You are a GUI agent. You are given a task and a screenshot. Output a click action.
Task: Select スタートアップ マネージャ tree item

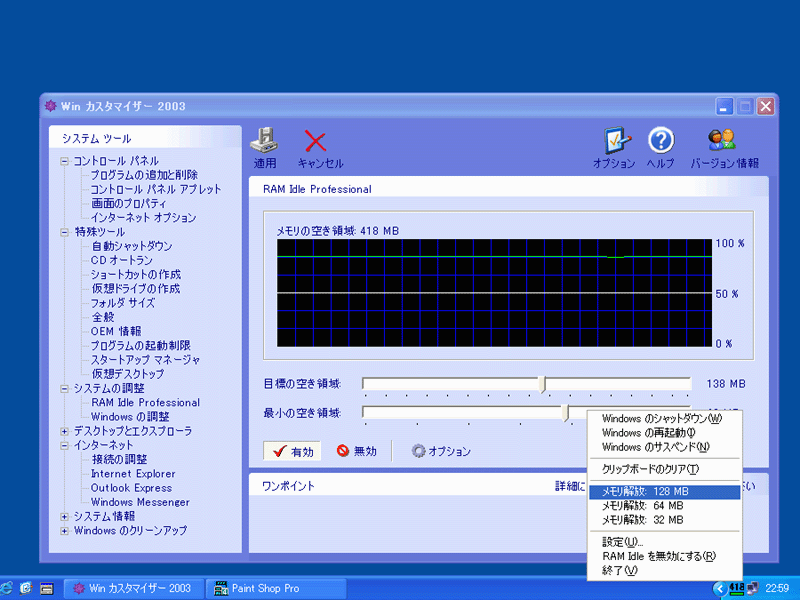pyautogui.click(x=145, y=360)
